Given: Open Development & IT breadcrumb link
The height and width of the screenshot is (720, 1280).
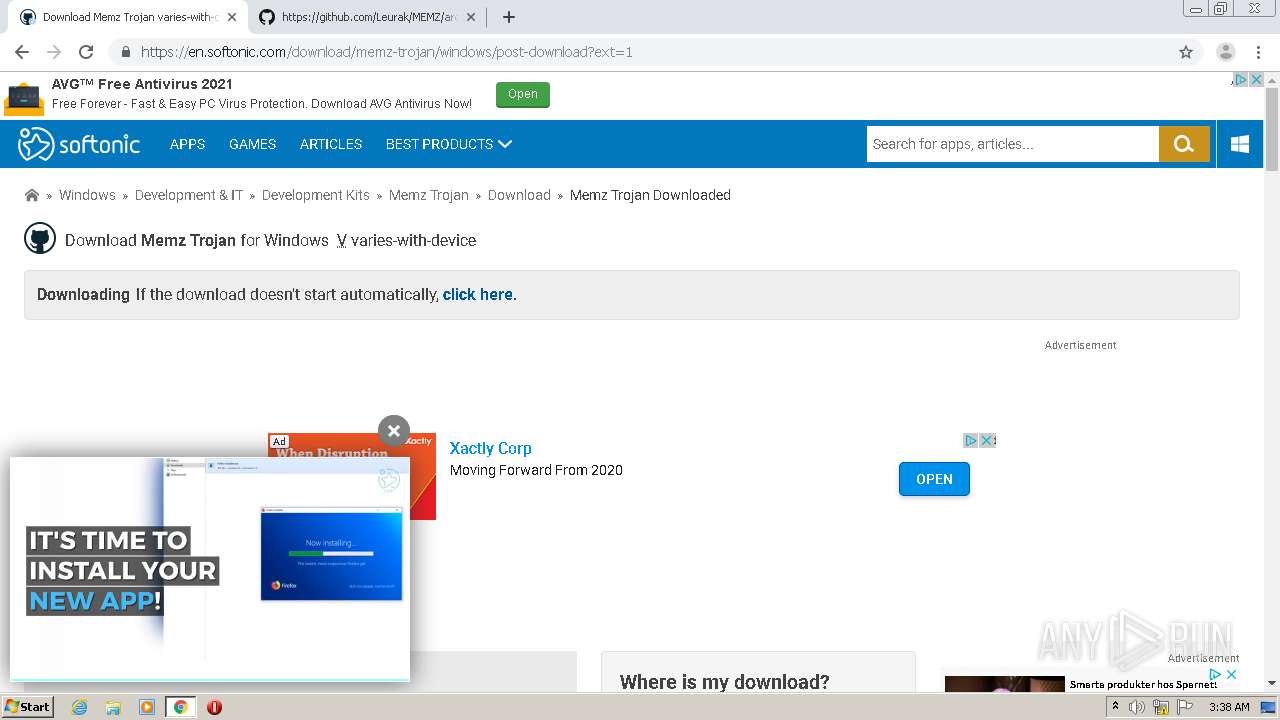Looking at the screenshot, I should click(189, 195).
